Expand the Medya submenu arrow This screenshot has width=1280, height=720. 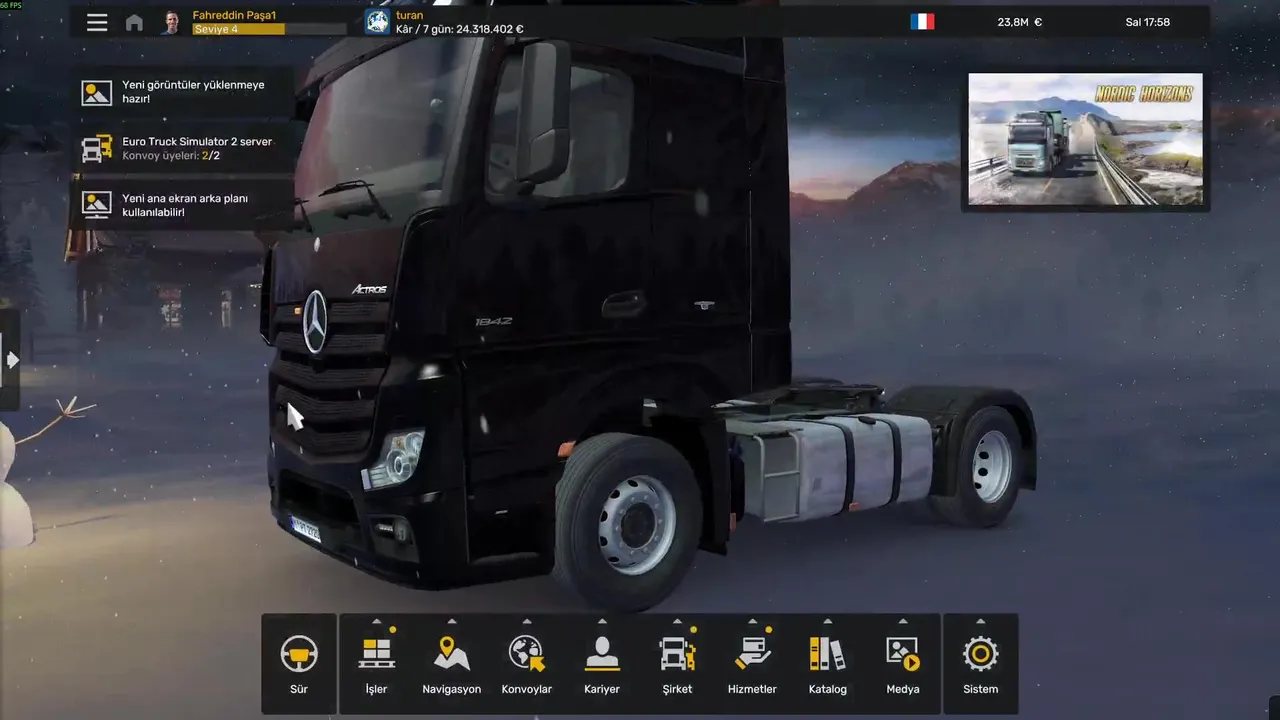pos(903,621)
